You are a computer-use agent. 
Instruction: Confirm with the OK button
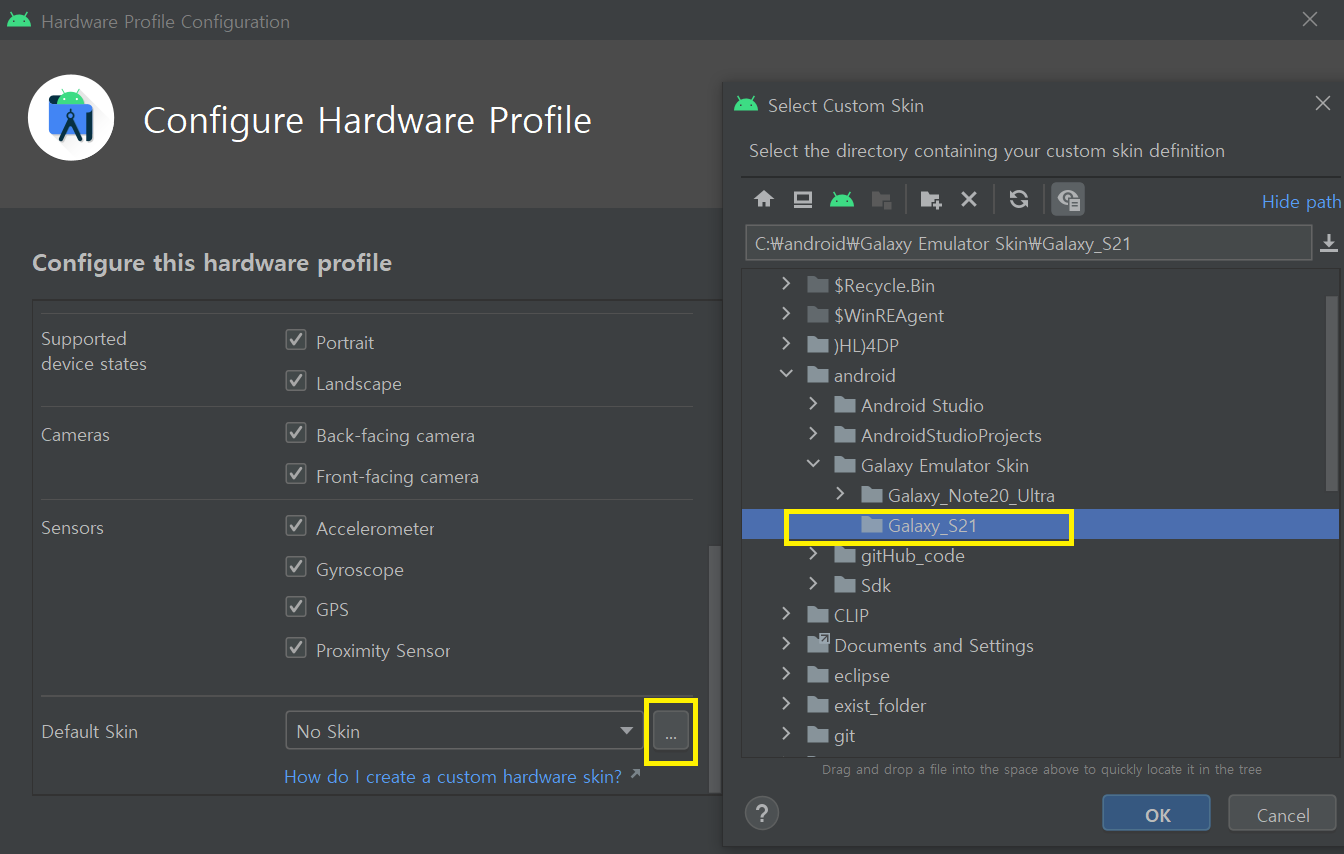pos(1156,814)
